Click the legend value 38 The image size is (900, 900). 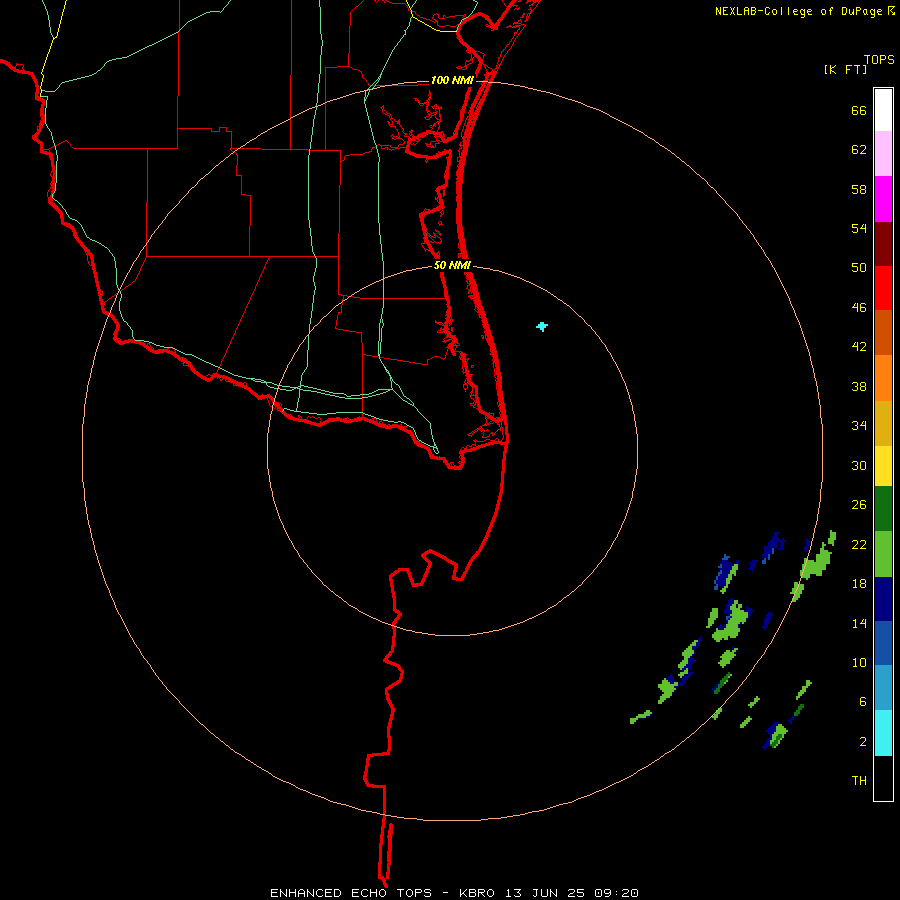coord(859,387)
